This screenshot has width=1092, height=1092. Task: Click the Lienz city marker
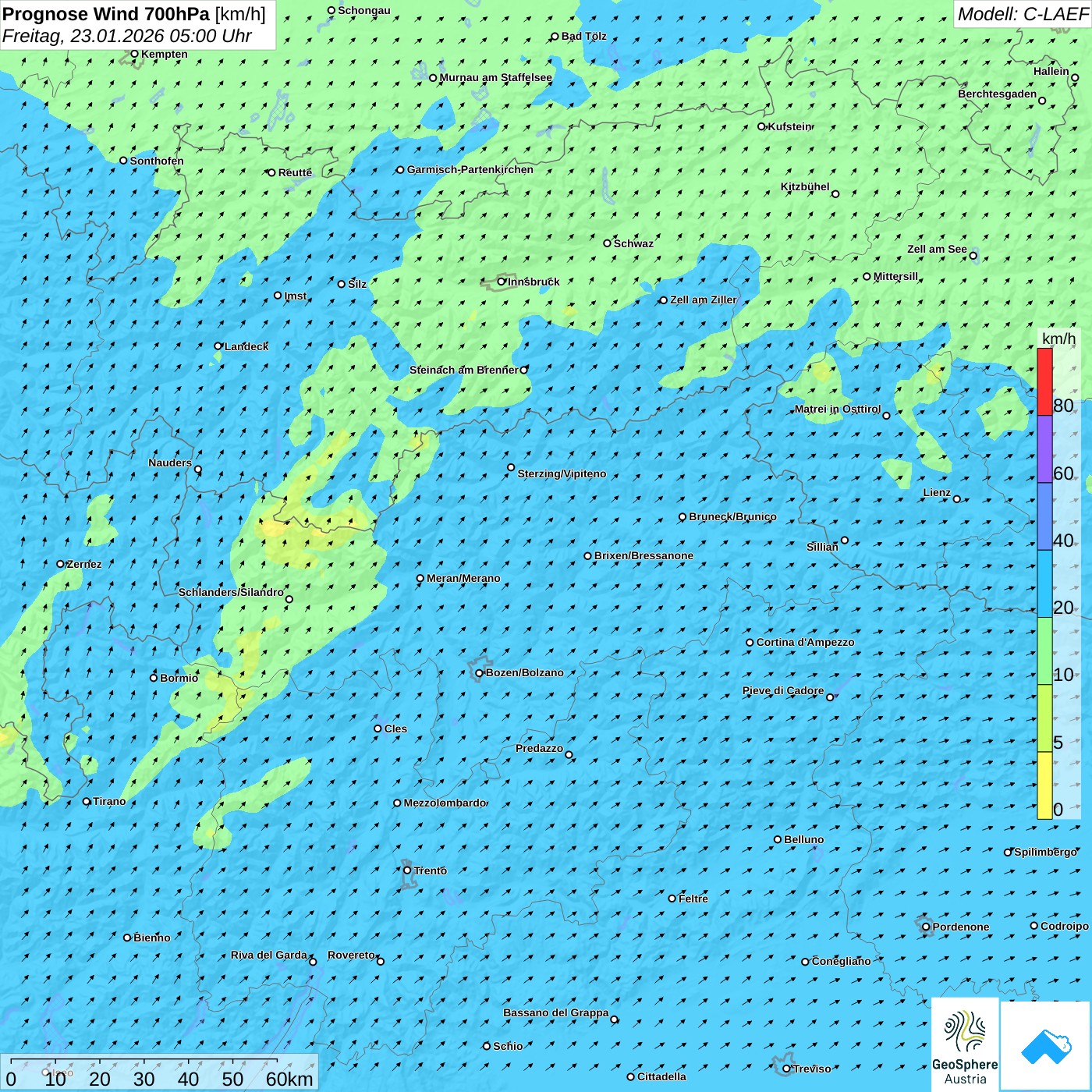(x=957, y=498)
